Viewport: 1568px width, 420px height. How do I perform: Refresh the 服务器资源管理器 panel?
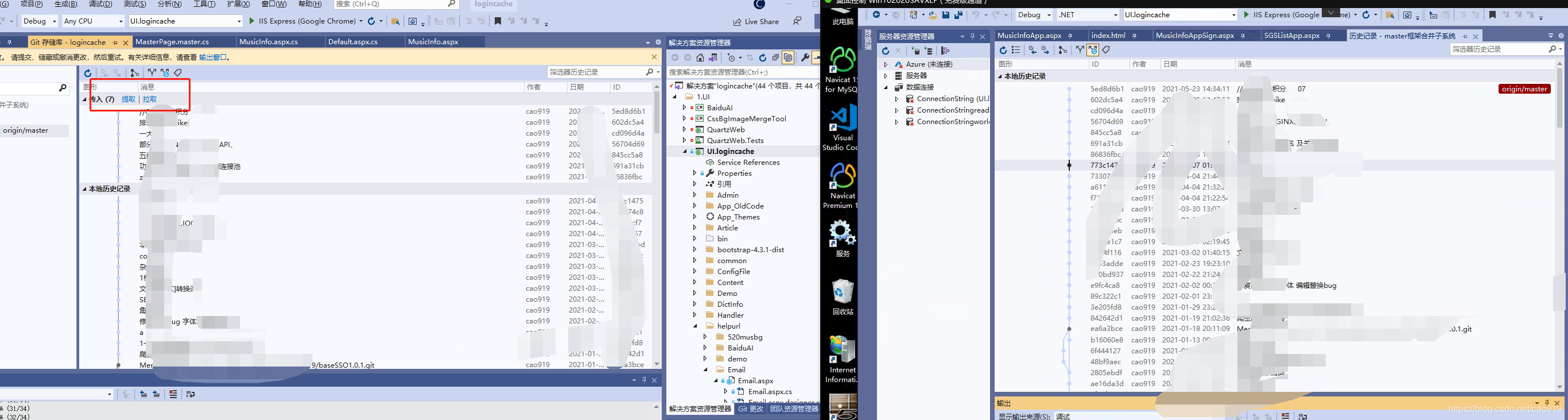(886, 51)
